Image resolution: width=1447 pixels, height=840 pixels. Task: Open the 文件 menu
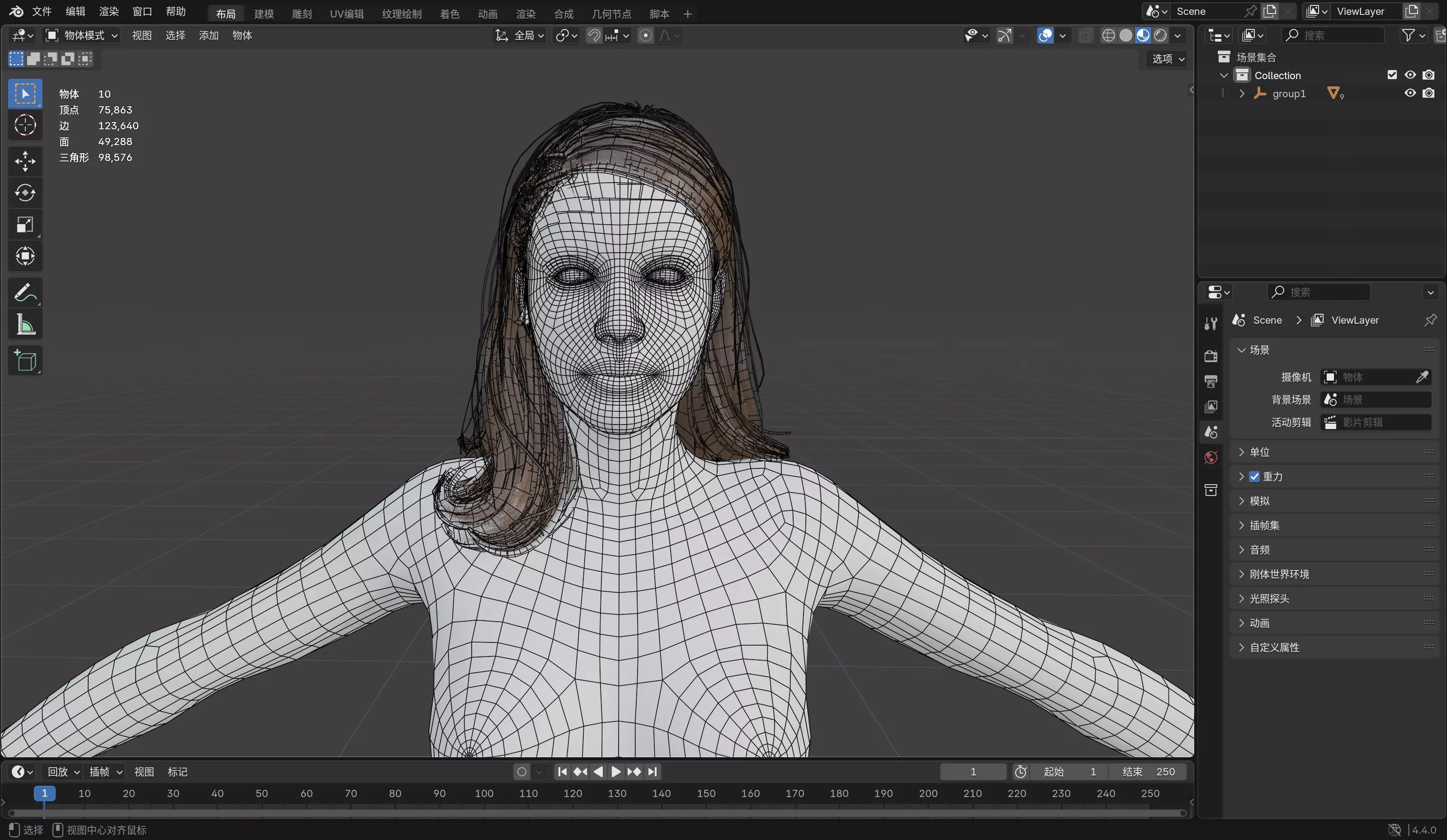[41, 11]
